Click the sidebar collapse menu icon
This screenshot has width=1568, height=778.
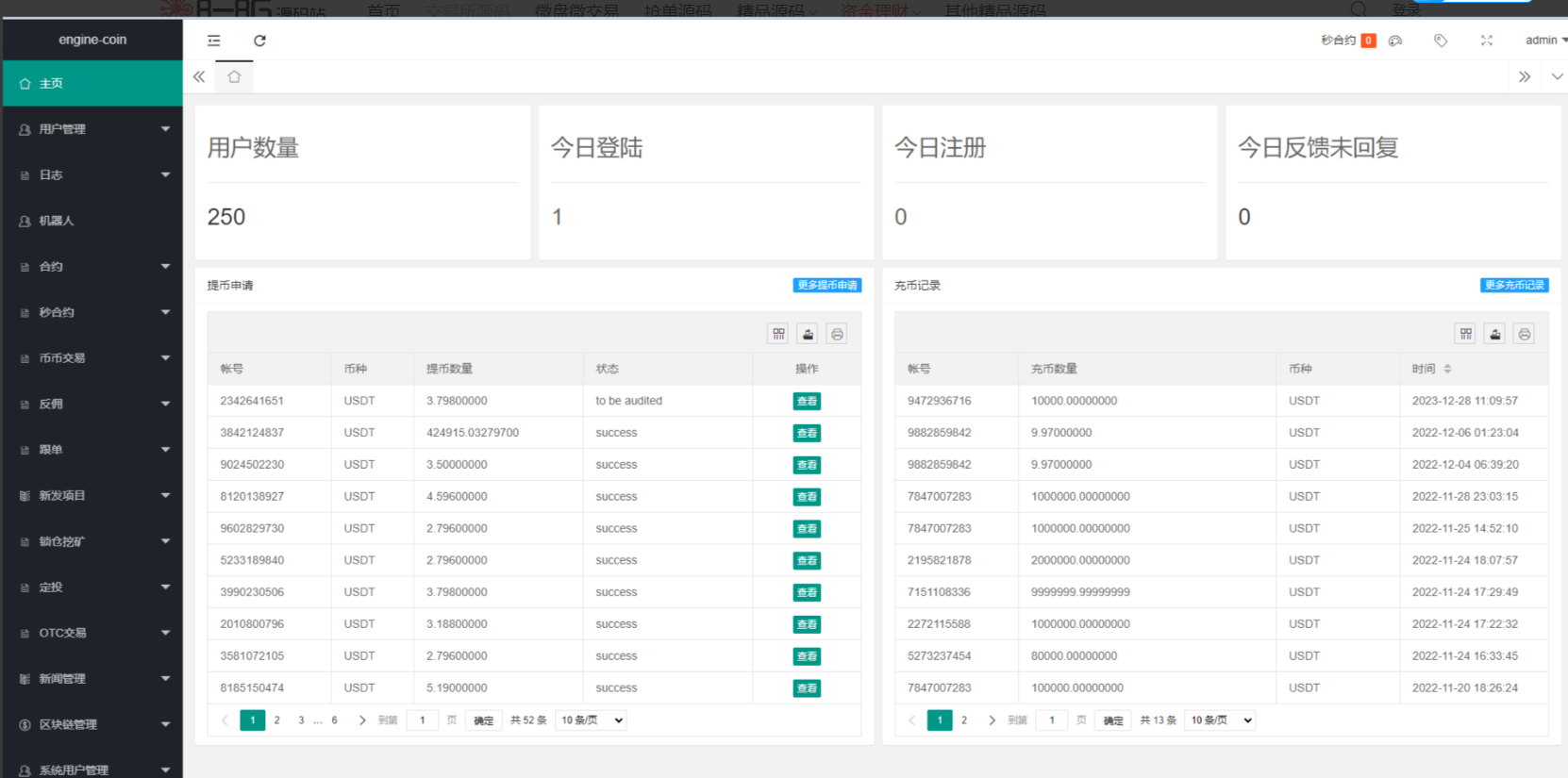[x=214, y=41]
